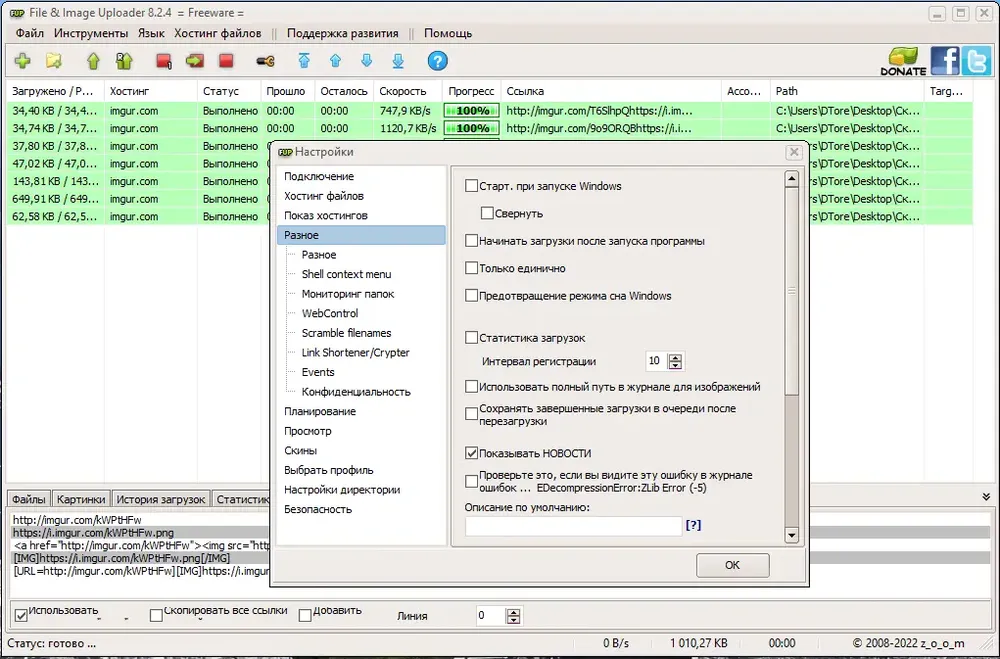The image size is (1000, 659).
Task: Select Безопасность settings category
Action: coord(318,509)
